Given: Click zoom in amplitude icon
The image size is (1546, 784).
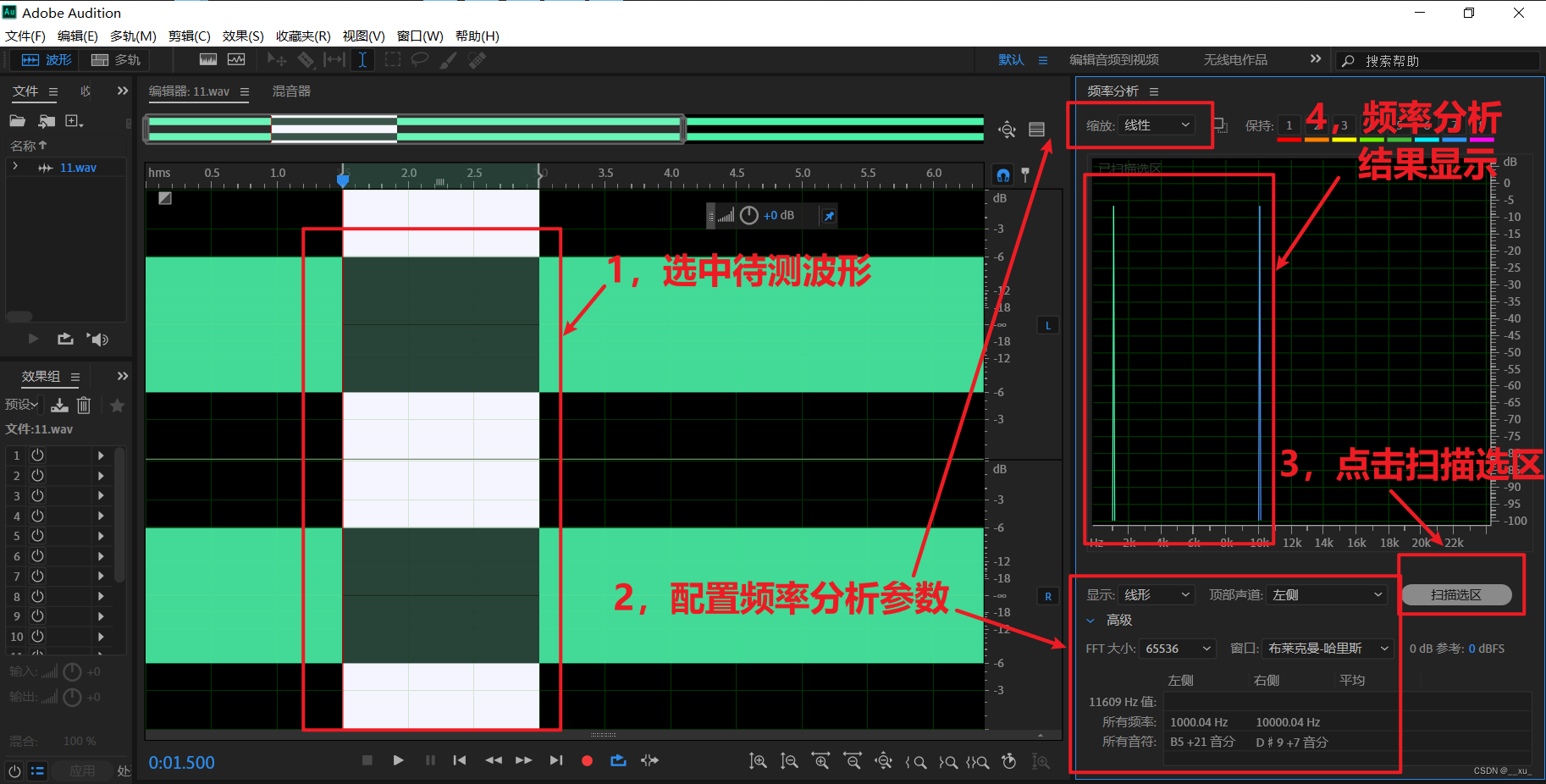Looking at the screenshot, I should pos(758,761).
